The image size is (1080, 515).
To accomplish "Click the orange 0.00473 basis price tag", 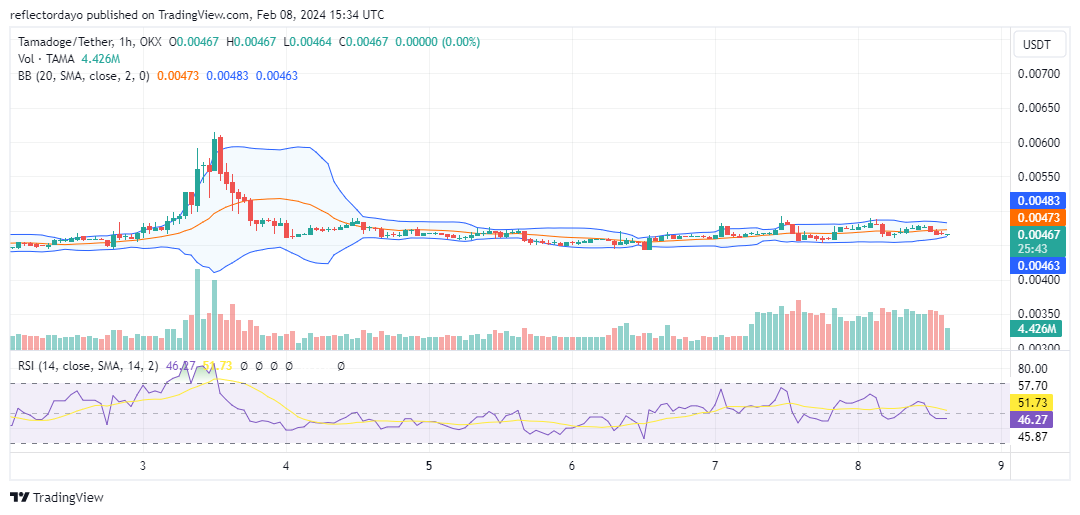I will pos(1037,218).
